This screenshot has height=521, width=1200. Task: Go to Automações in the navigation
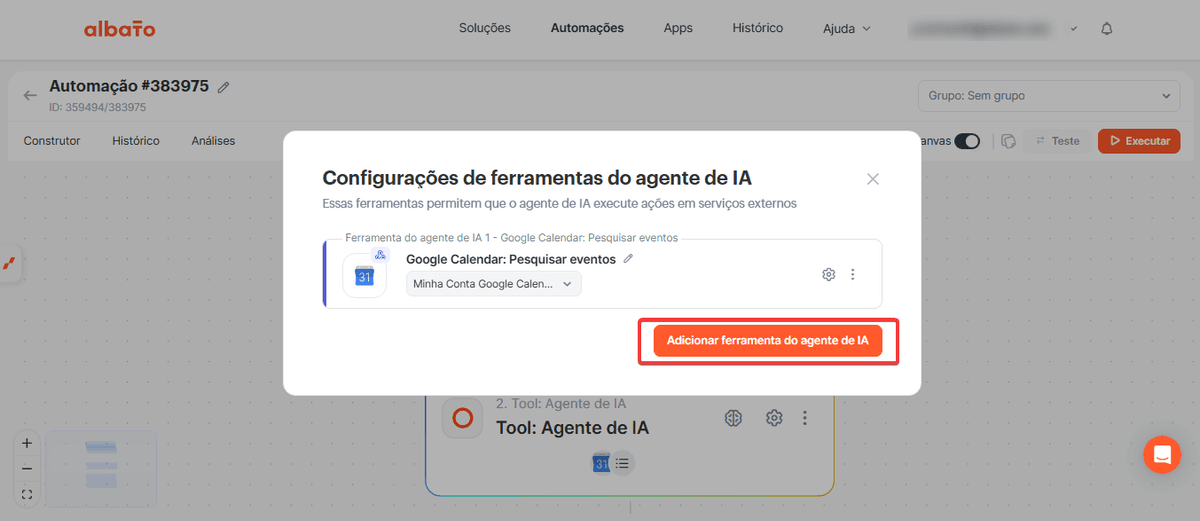(587, 28)
